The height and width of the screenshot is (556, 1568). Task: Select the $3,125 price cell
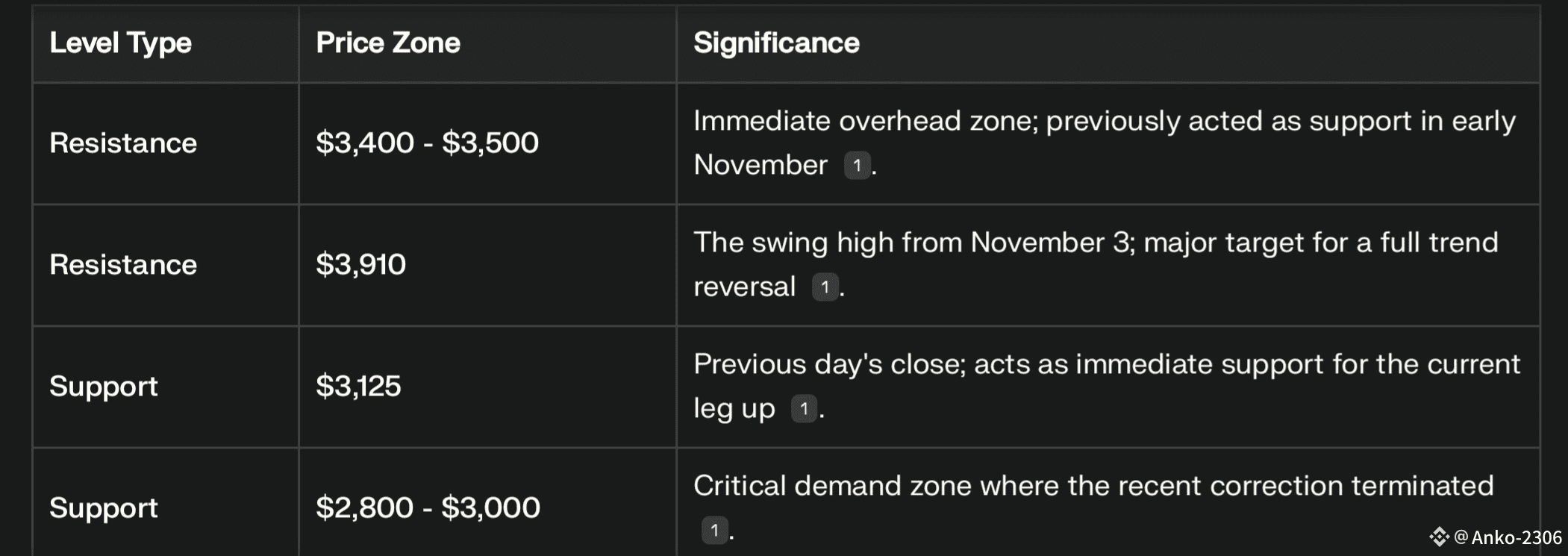click(x=358, y=386)
